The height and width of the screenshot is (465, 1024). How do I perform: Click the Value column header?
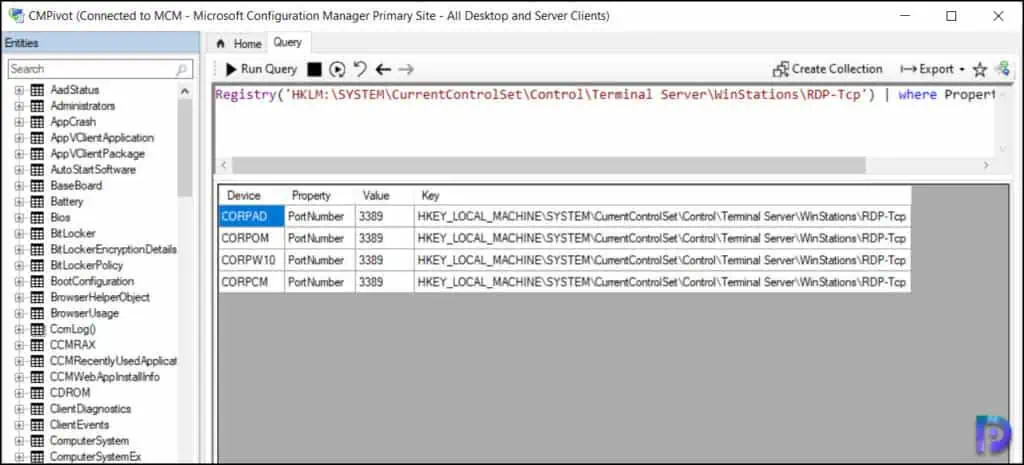[x=385, y=195]
